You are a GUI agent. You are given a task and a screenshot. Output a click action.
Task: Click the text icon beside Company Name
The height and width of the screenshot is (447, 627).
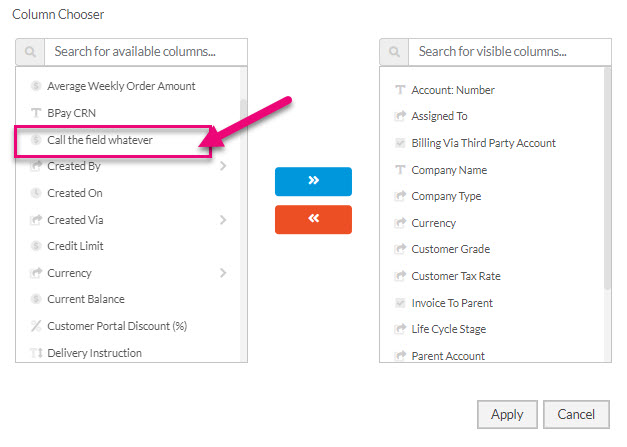(400, 170)
